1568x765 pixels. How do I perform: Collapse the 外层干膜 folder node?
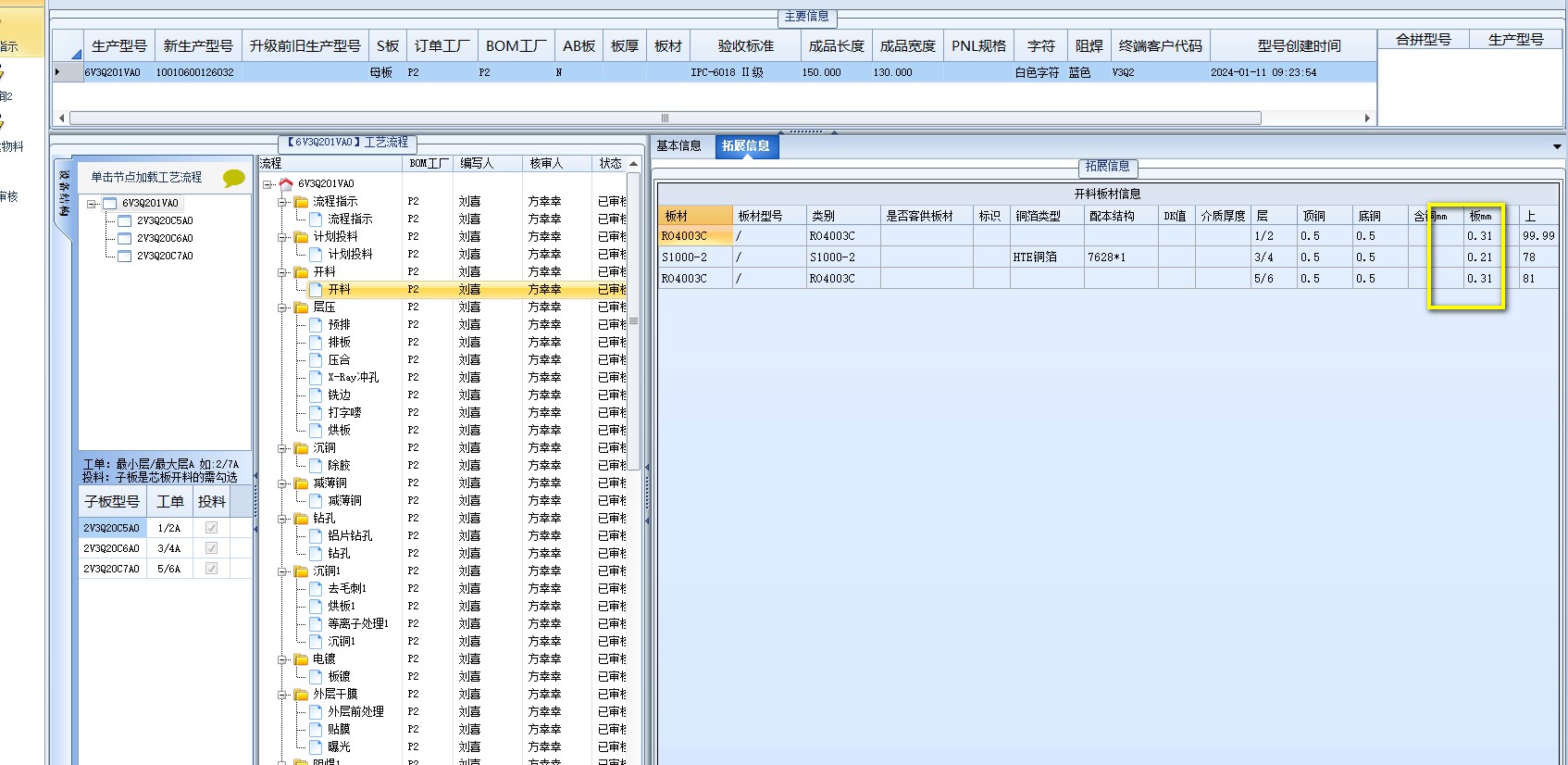click(x=281, y=694)
